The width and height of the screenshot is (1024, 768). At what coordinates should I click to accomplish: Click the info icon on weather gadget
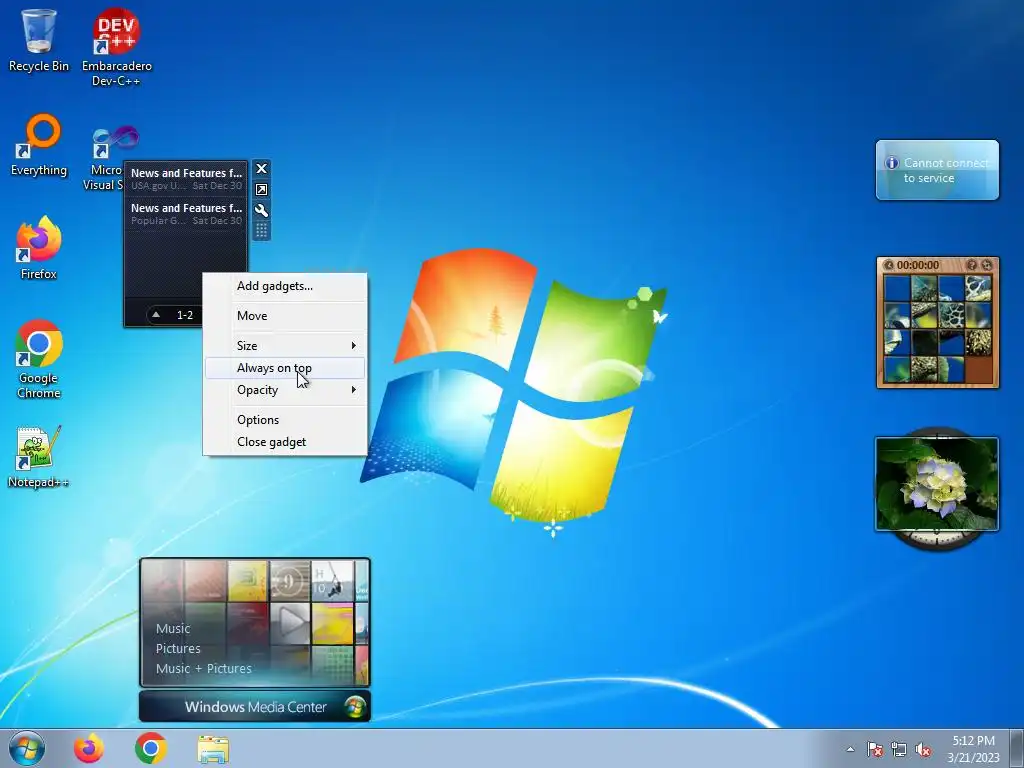coord(891,163)
